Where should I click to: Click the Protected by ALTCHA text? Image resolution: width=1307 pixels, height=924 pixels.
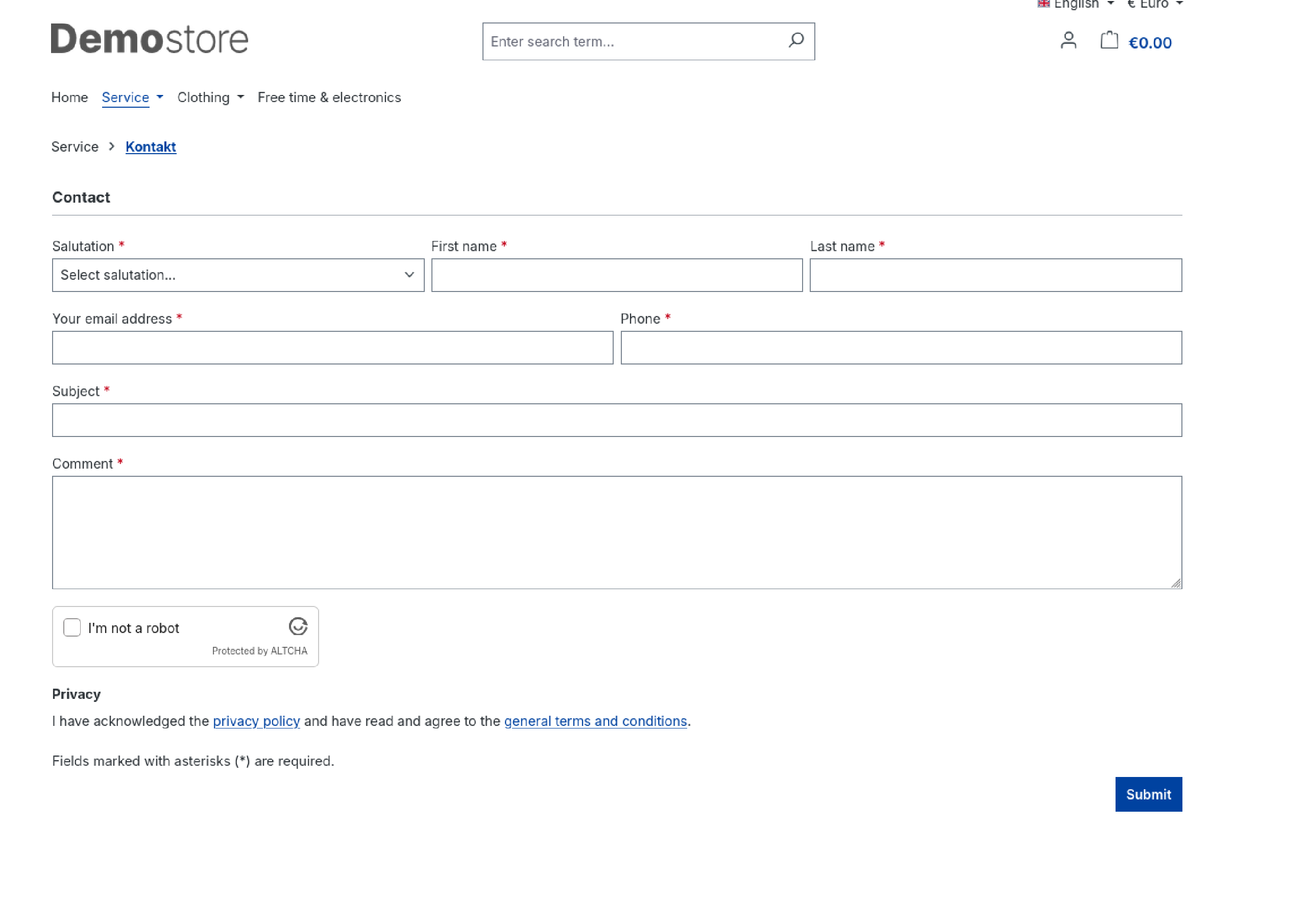tap(259, 651)
